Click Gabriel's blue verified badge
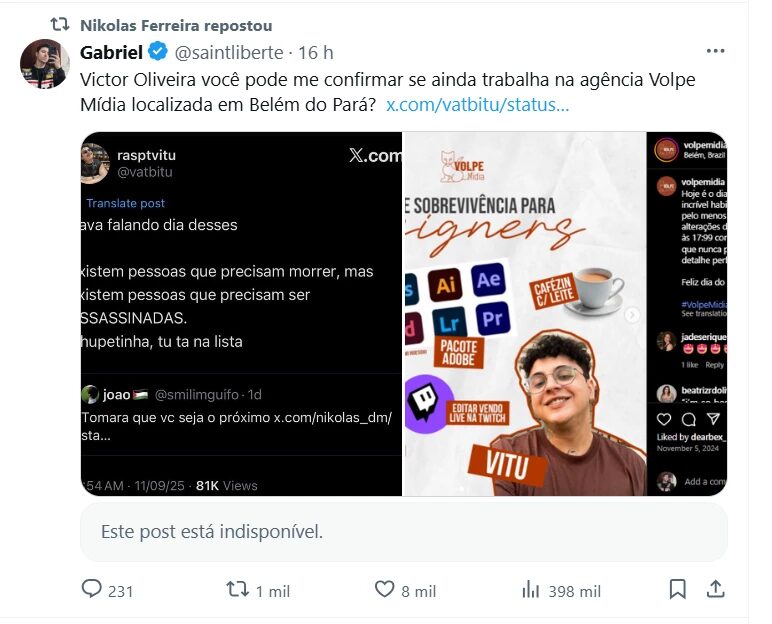The image size is (772, 624). [x=158, y=51]
